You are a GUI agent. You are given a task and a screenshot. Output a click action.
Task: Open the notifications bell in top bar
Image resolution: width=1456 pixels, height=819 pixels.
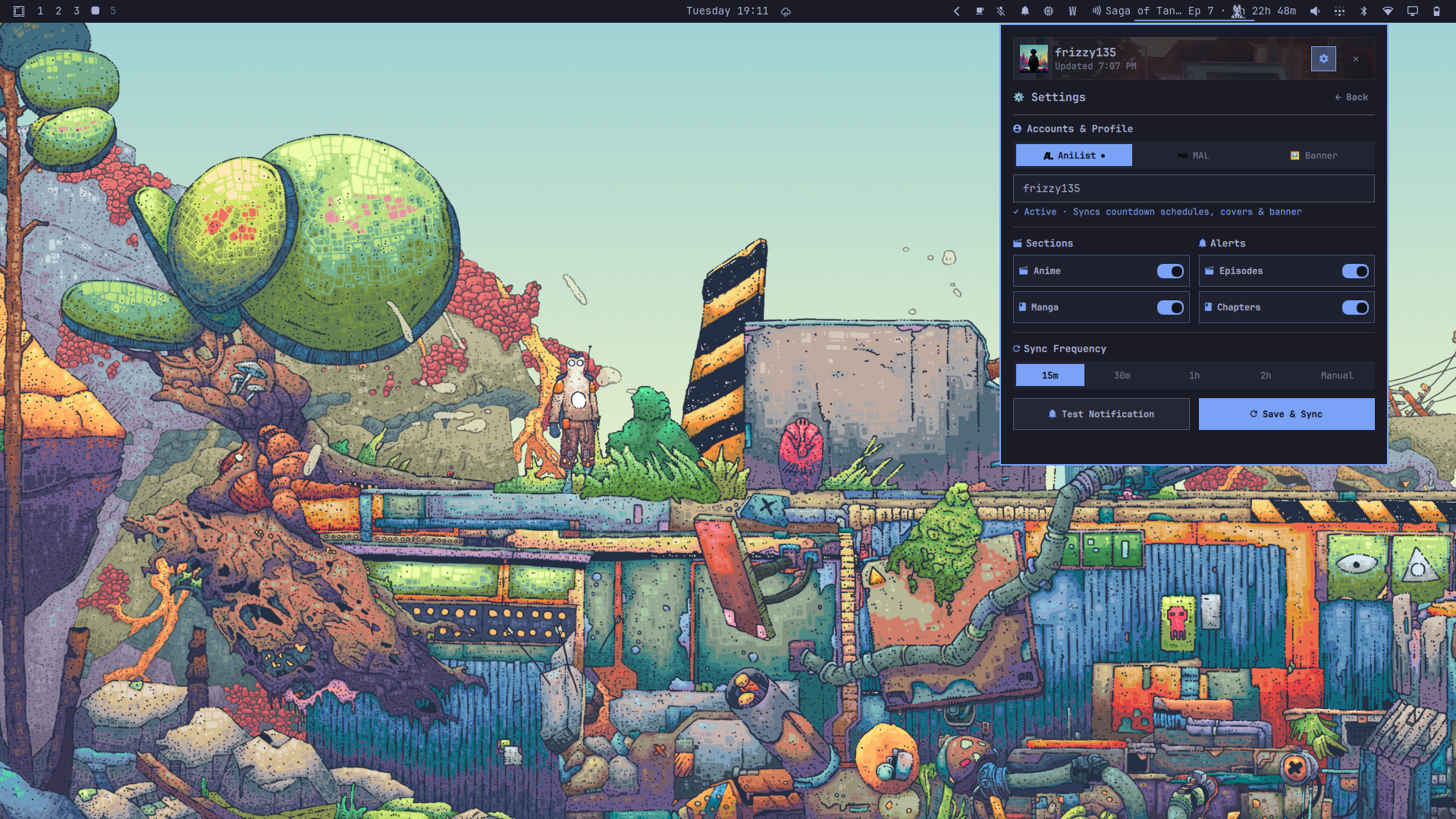[x=1025, y=11]
